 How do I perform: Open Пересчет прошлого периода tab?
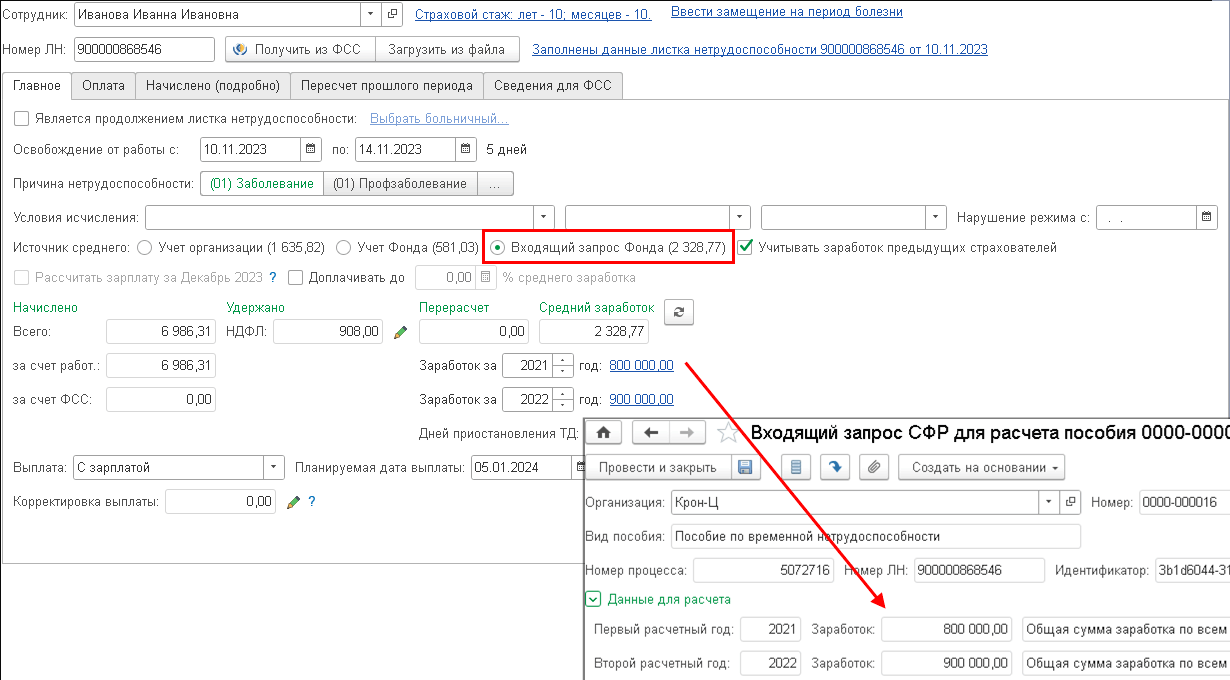click(x=387, y=86)
